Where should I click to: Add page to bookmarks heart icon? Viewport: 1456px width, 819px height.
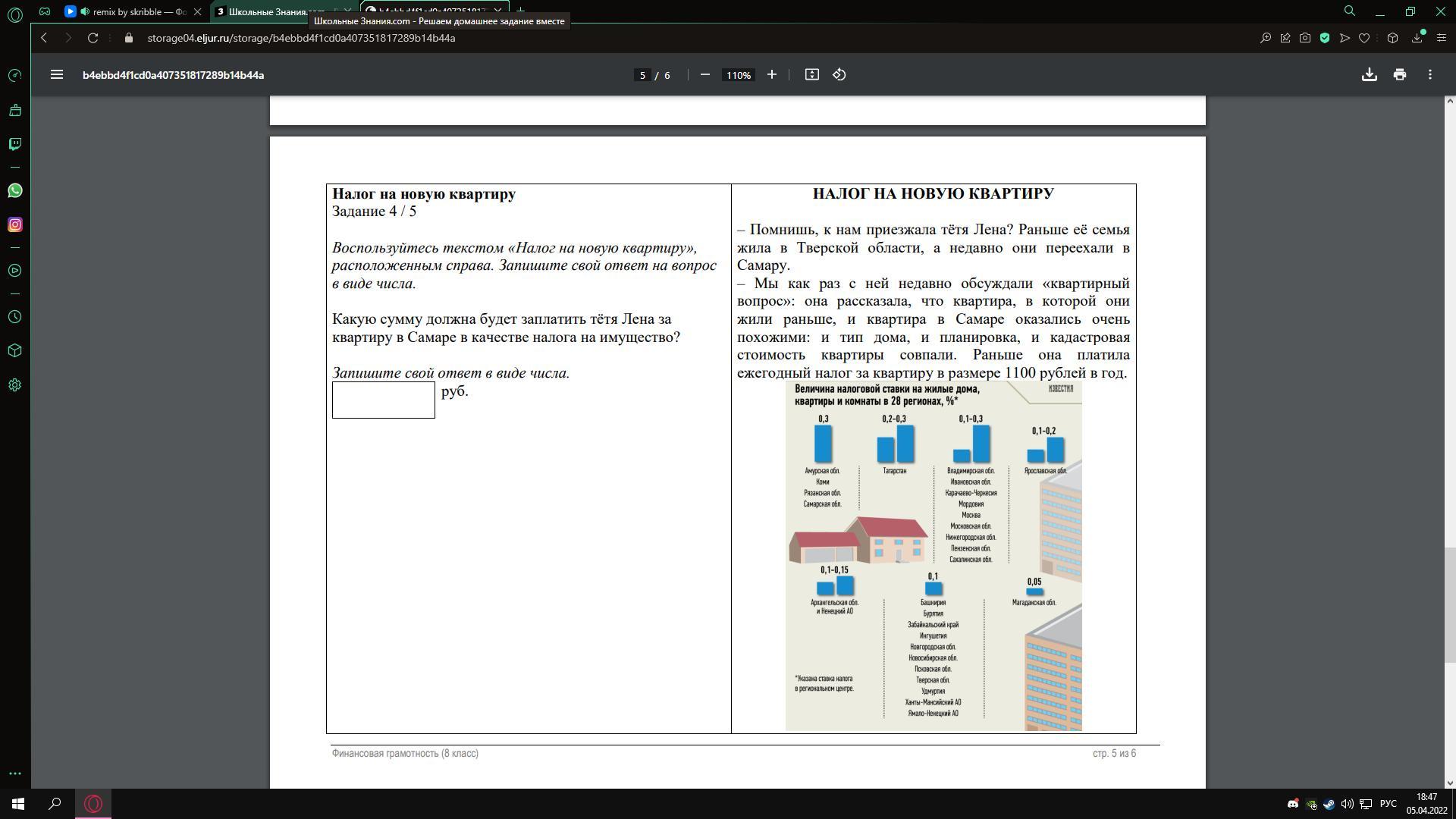pos(1364,38)
